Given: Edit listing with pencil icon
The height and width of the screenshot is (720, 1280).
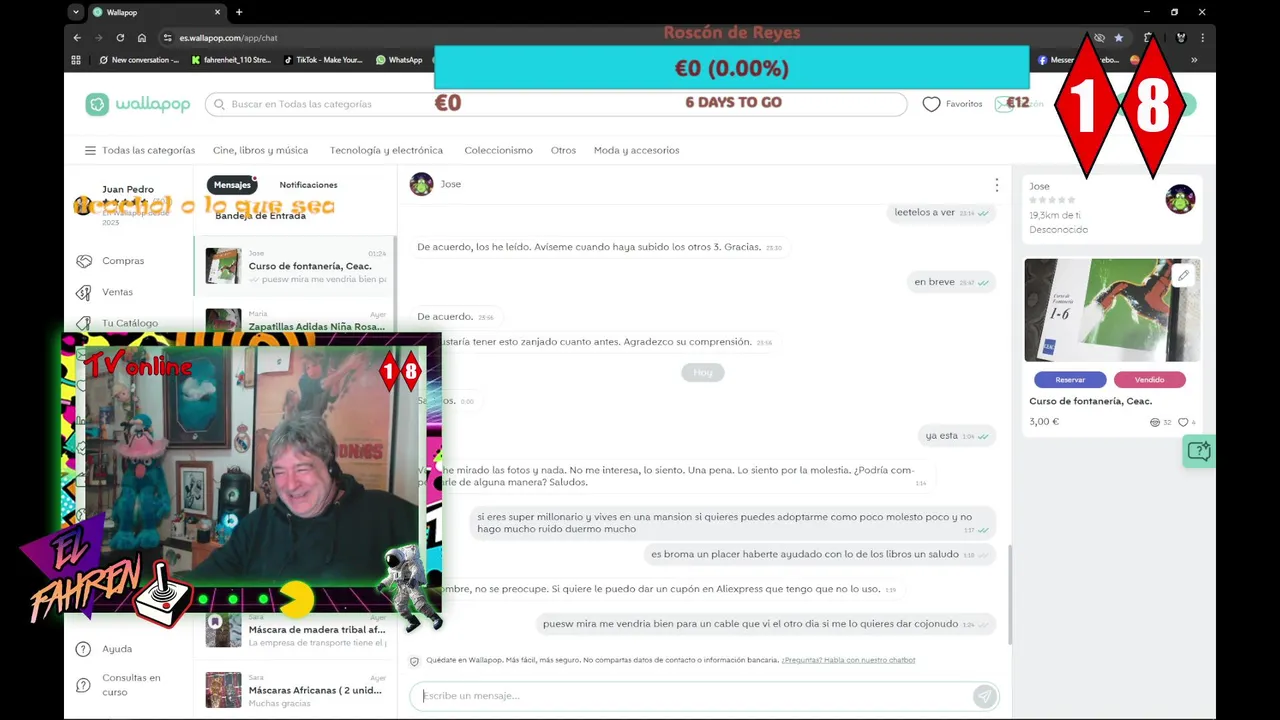Looking at the screenshot, I should coord(1183,275).
